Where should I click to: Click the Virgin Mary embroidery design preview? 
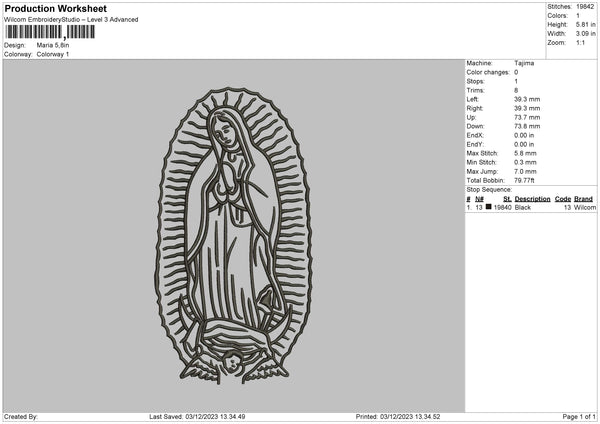pyautogui.click(x=233, y=236)
